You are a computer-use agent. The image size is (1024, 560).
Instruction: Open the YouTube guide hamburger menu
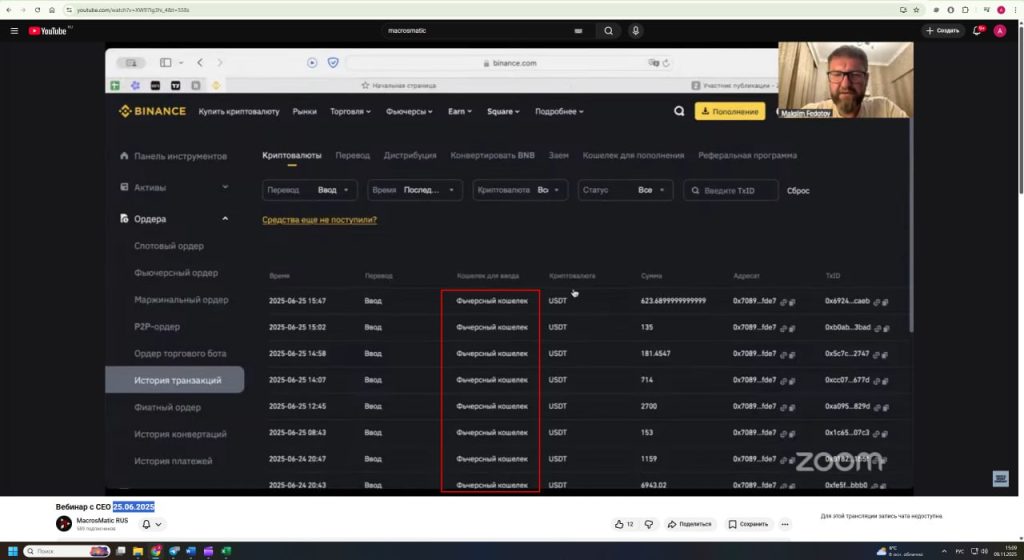click(14, 31)
